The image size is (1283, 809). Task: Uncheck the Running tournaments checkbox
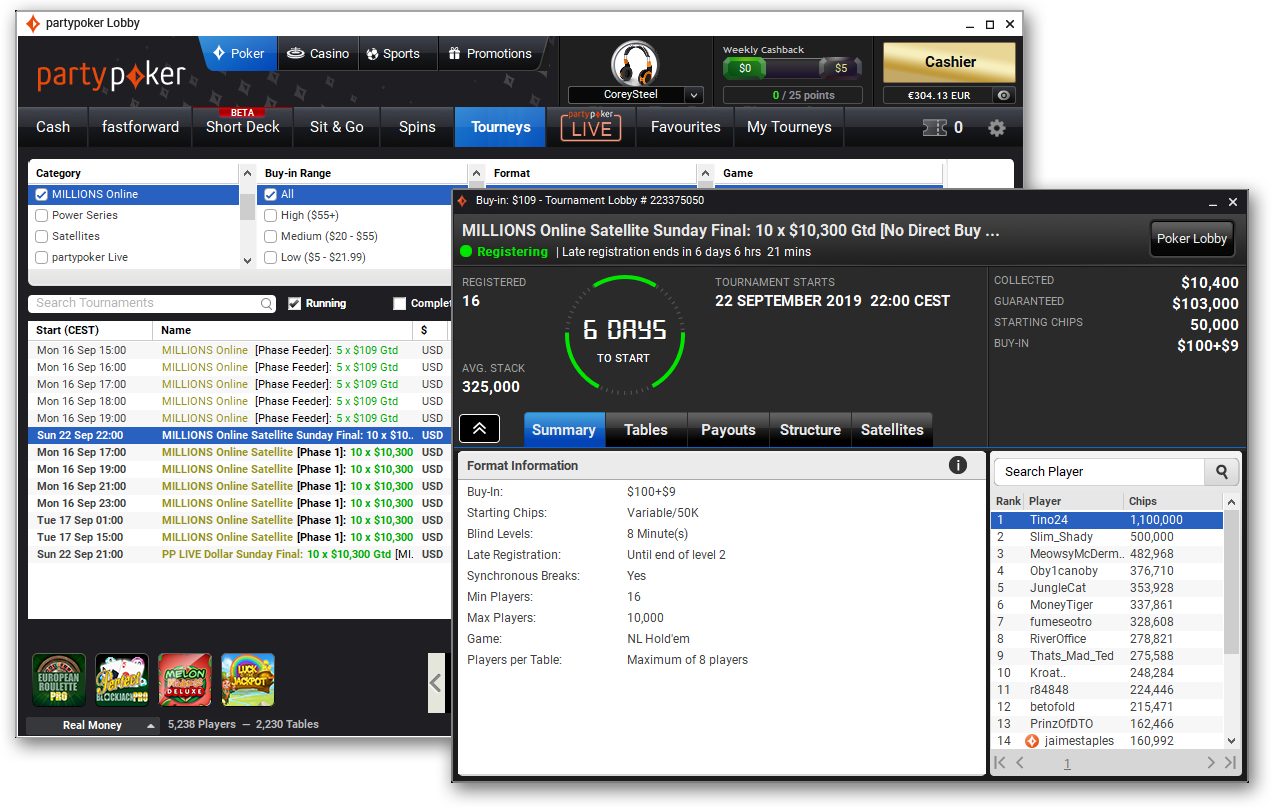click(x=295, y=304)
